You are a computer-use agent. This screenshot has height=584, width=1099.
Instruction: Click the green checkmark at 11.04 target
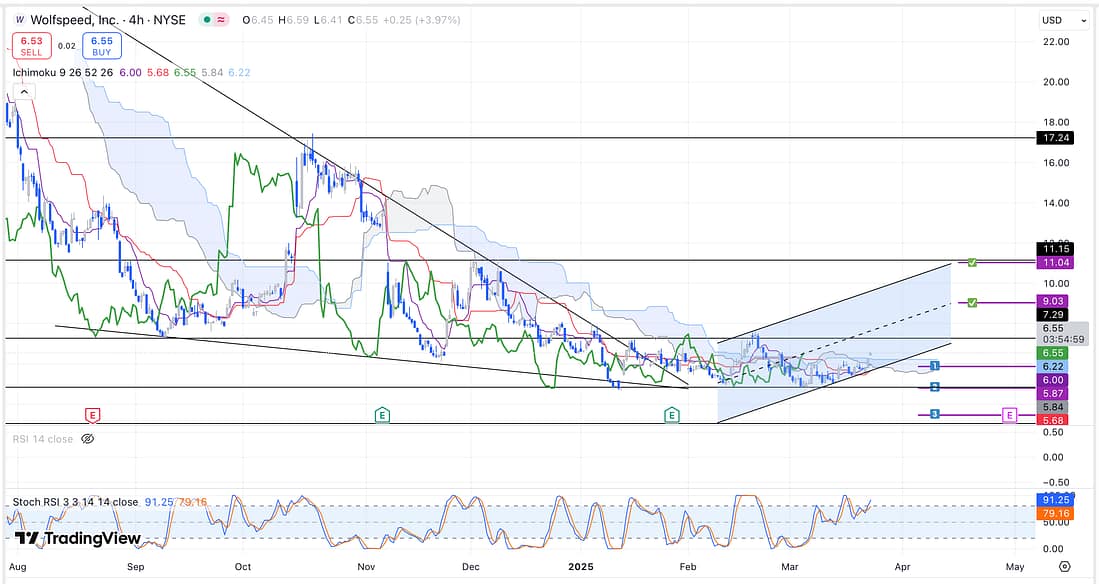coord(971,262)
